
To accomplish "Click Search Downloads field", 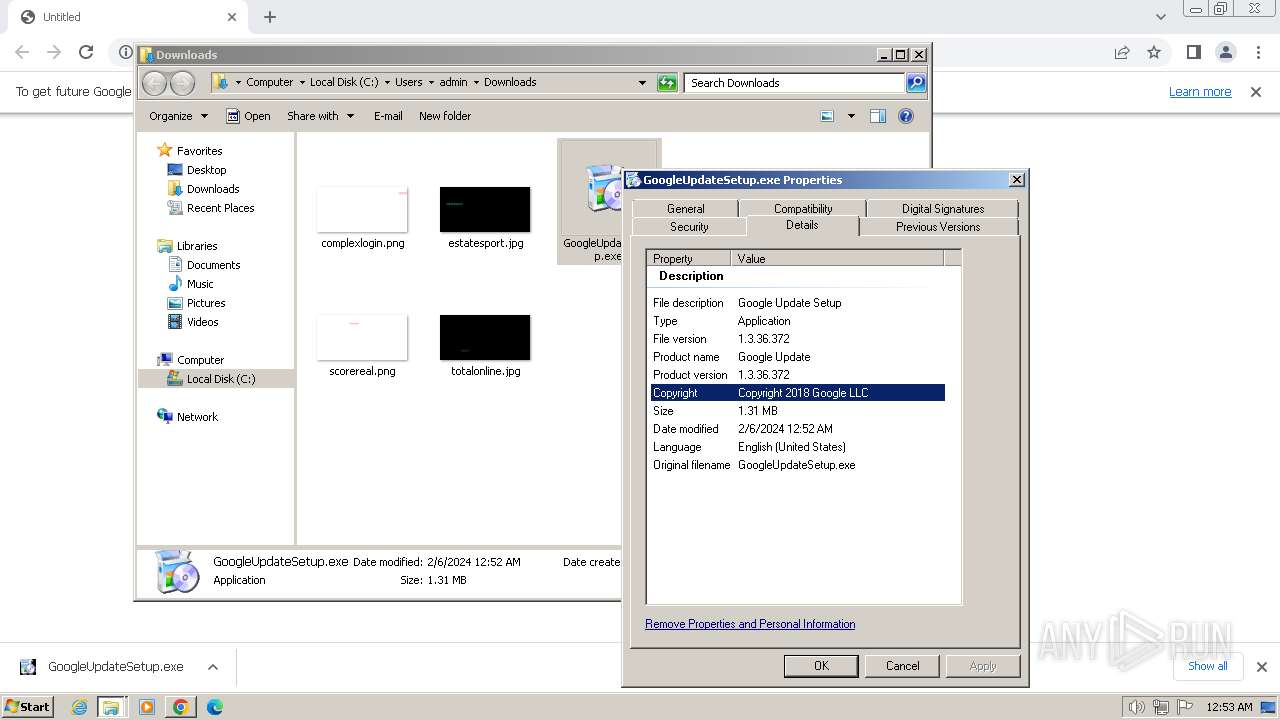I will 794,83.
